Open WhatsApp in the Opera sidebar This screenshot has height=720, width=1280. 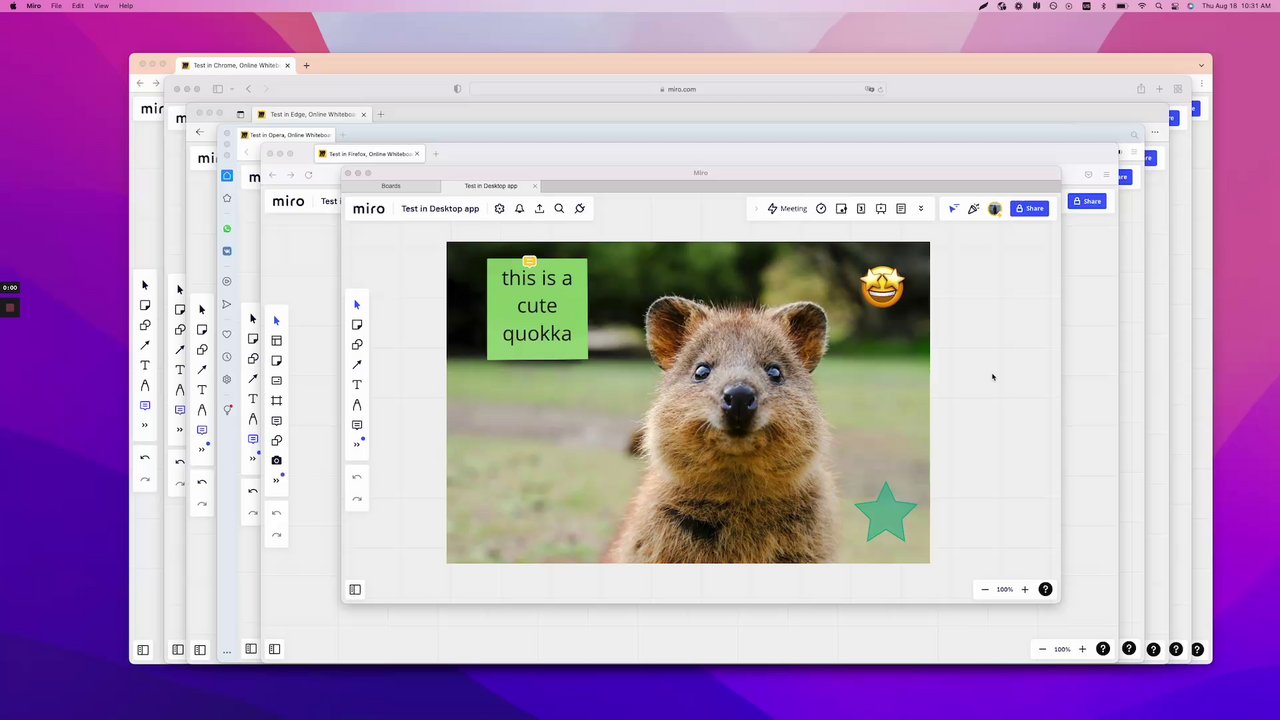(227, 229)
